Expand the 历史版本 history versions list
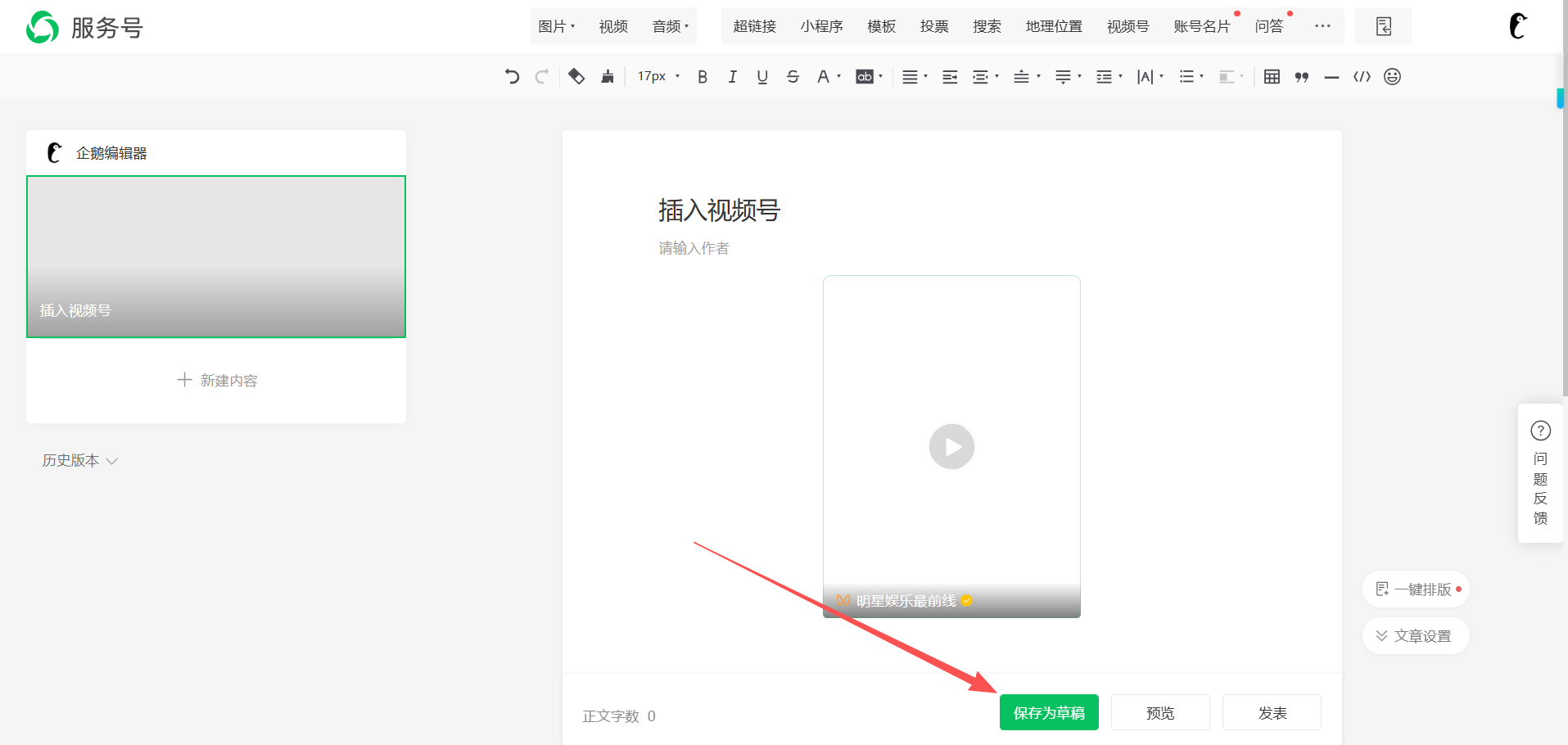The height and width of the screenshot is (745, 1568). pos(80,461)
